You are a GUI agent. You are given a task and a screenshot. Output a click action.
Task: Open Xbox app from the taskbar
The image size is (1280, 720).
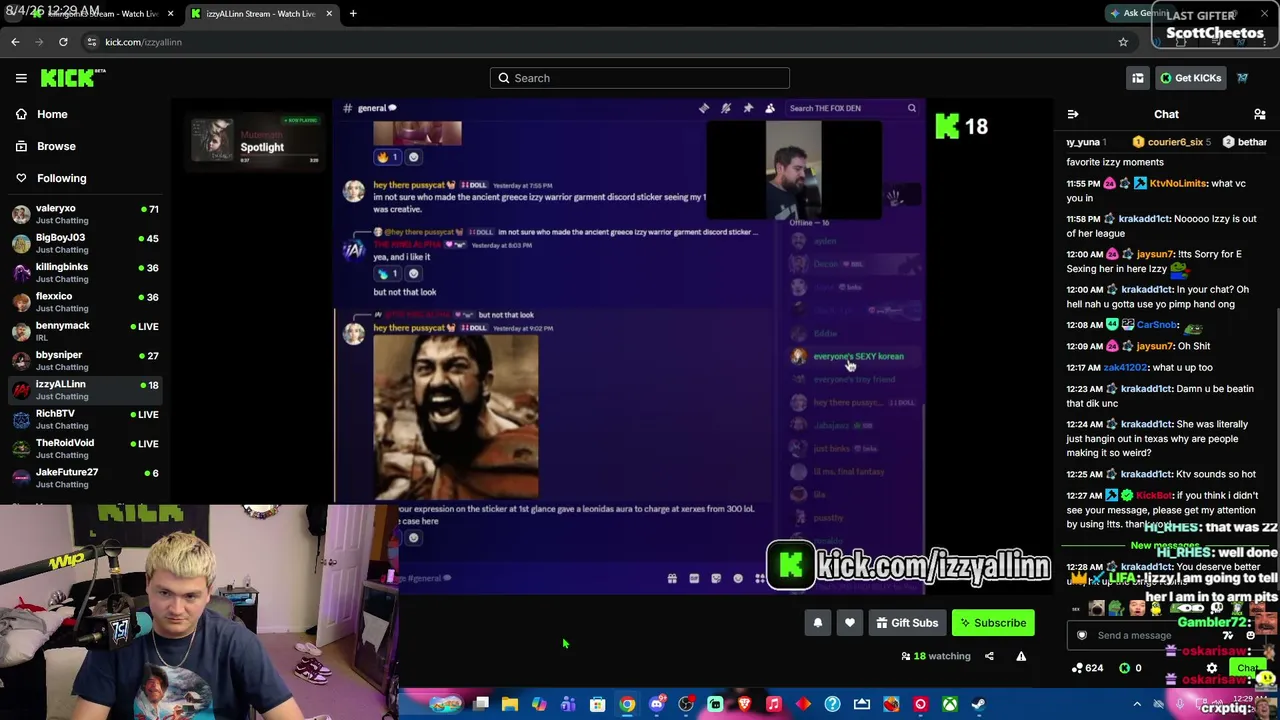(950, 705)
